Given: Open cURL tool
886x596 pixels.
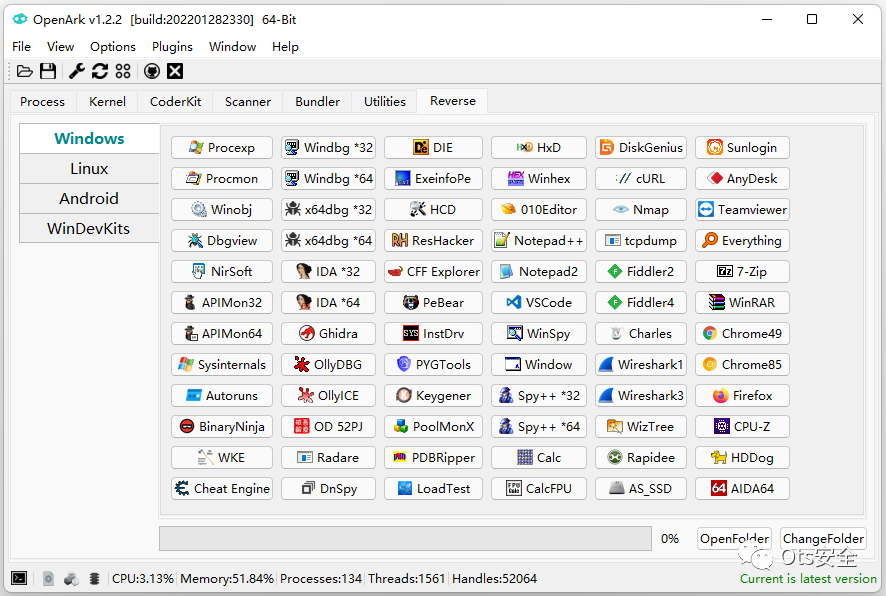Looking at the screenshot, I should tap(641, 179).
